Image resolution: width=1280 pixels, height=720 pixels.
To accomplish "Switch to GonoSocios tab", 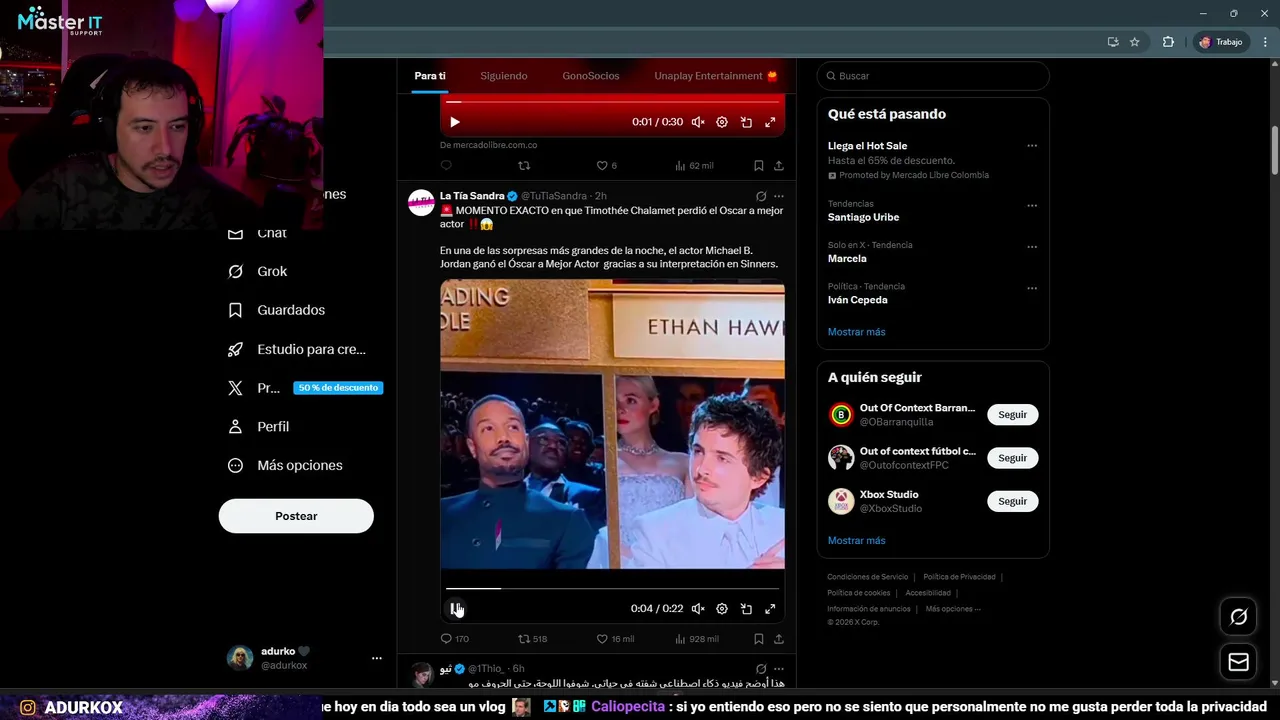I will (591, 76).
